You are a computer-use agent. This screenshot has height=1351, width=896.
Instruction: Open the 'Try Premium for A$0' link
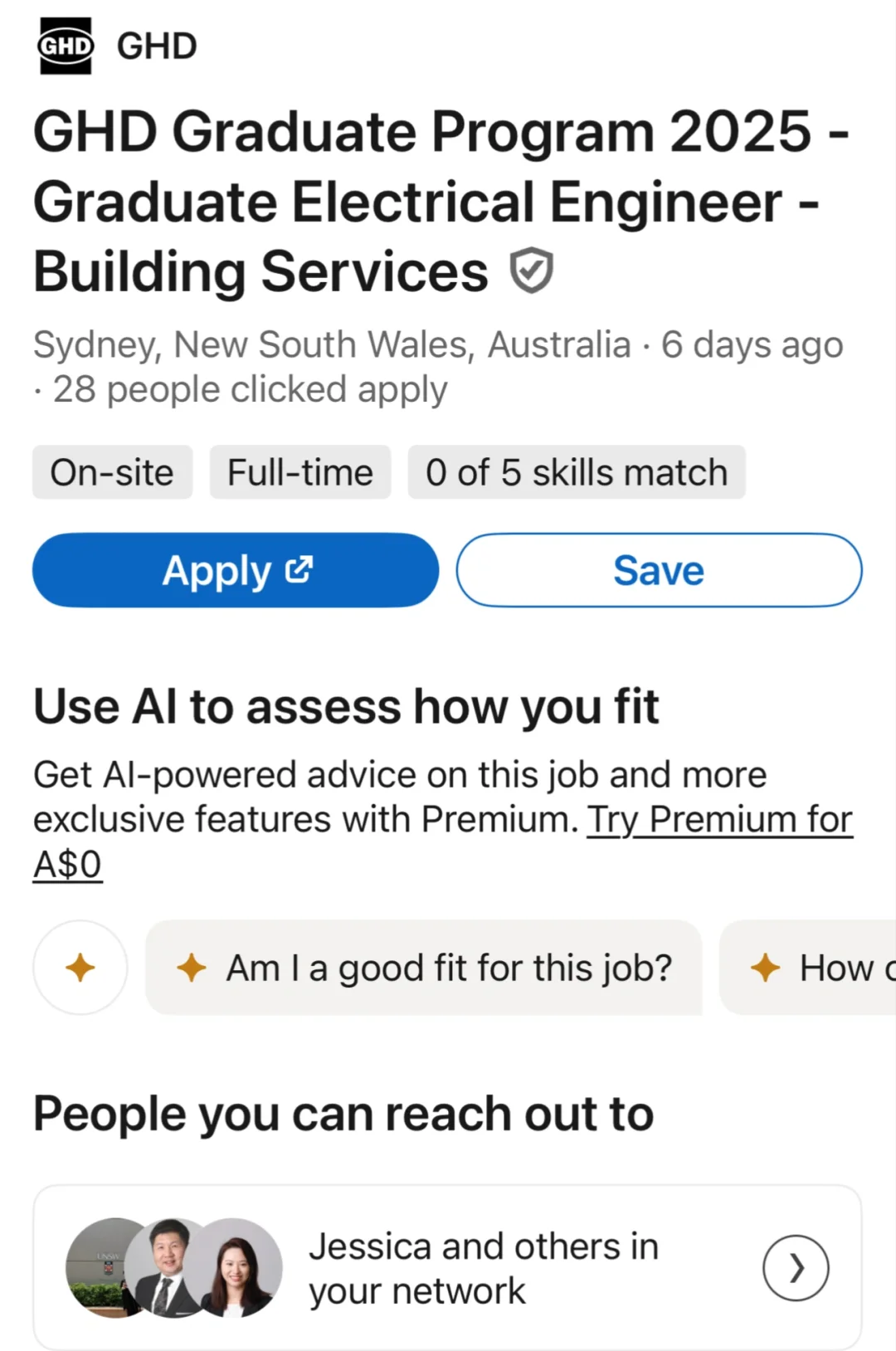443,841
